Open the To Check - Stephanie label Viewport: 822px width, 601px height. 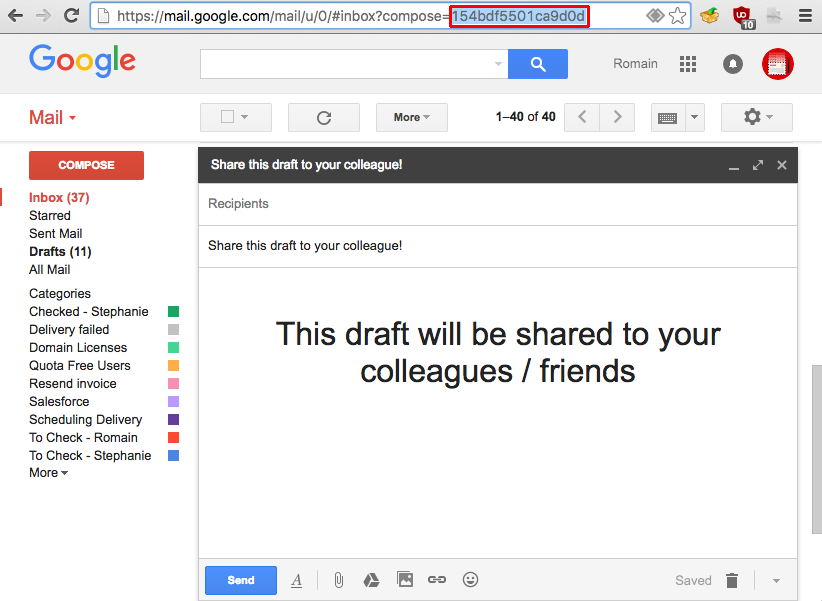click(x=90, y=455)
